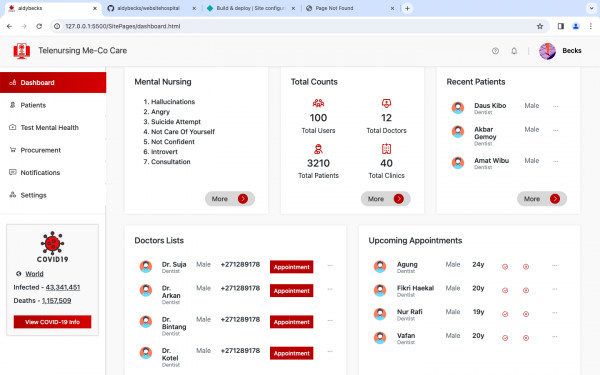This screenshot has width=600, height=375.
Task: Switch to Page Not Found browser tab
Action: [350, 8]
